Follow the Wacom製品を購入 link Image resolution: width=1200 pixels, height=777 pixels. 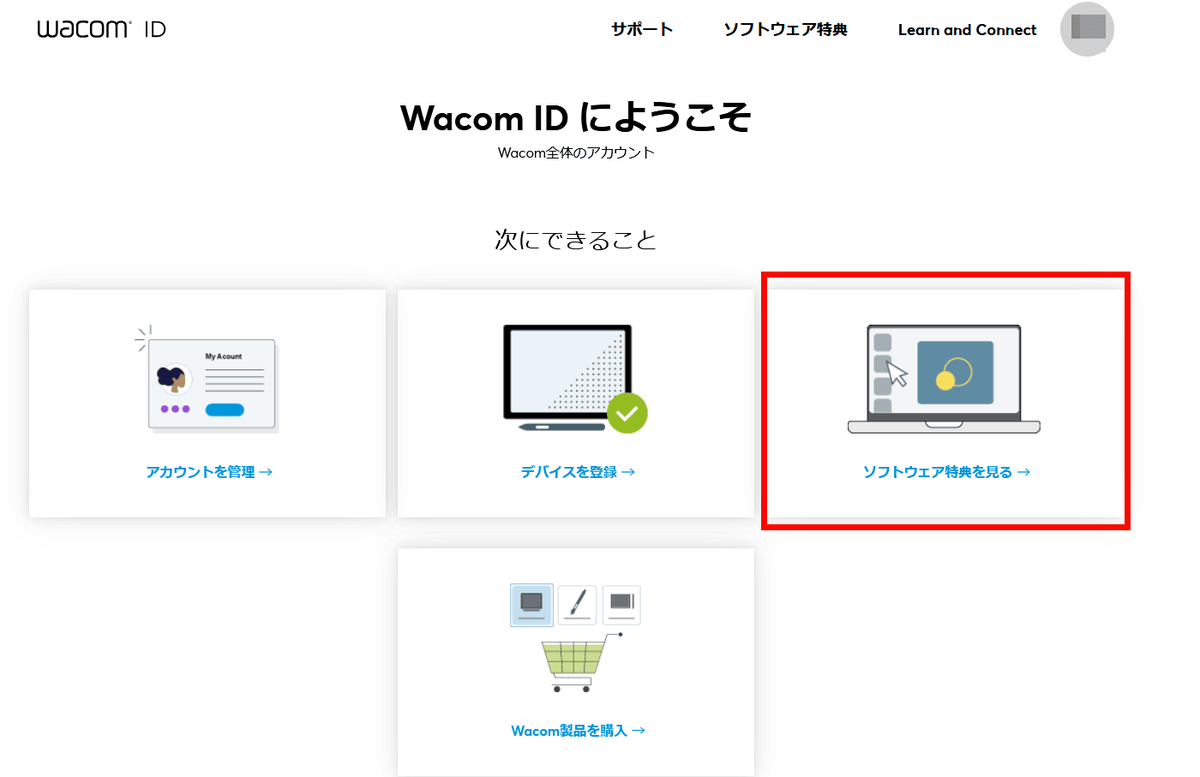pyautogui.click(x=577, y=731)
